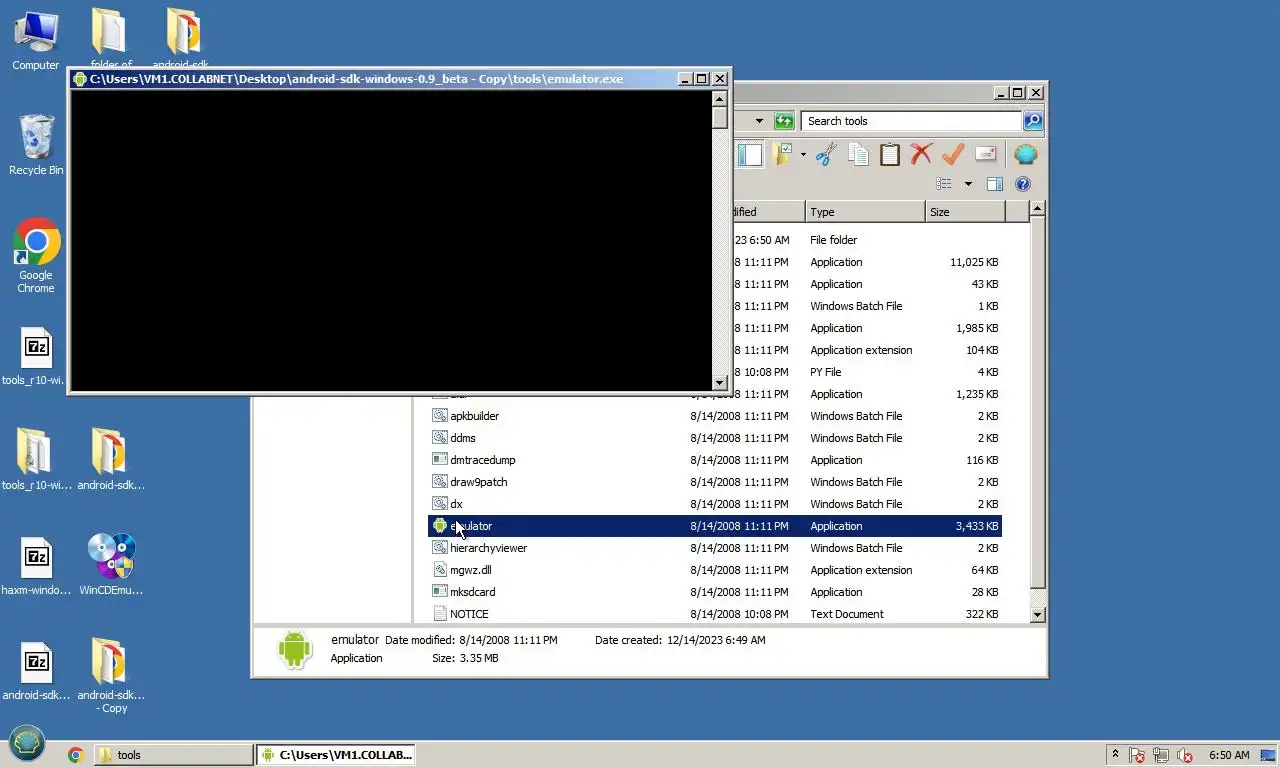The width and height of the screenshot is (1280, 768).
Task: Click the Action Center flag tray icon
Action: click(x=1137, y=755)
